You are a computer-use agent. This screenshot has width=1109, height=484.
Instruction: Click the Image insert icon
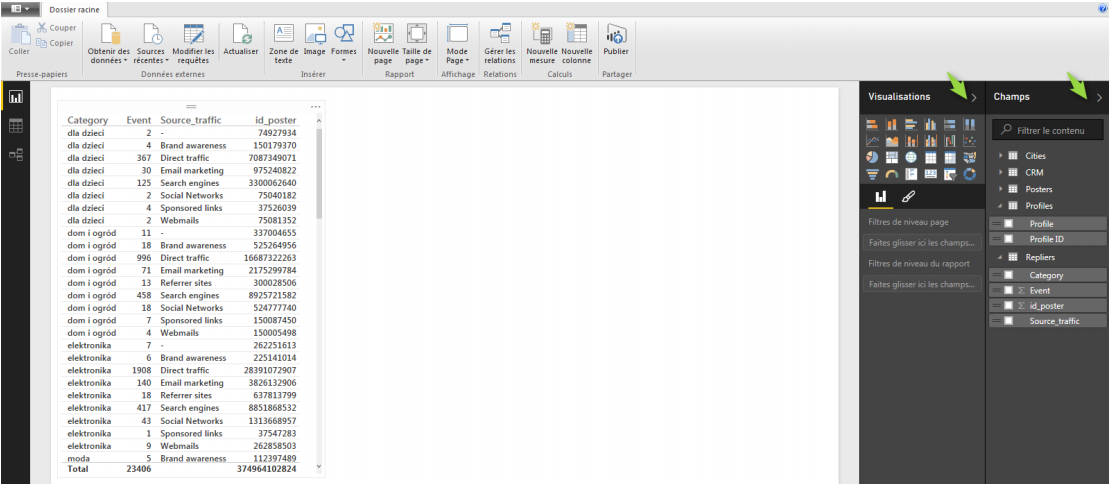[x=314, y=36]
